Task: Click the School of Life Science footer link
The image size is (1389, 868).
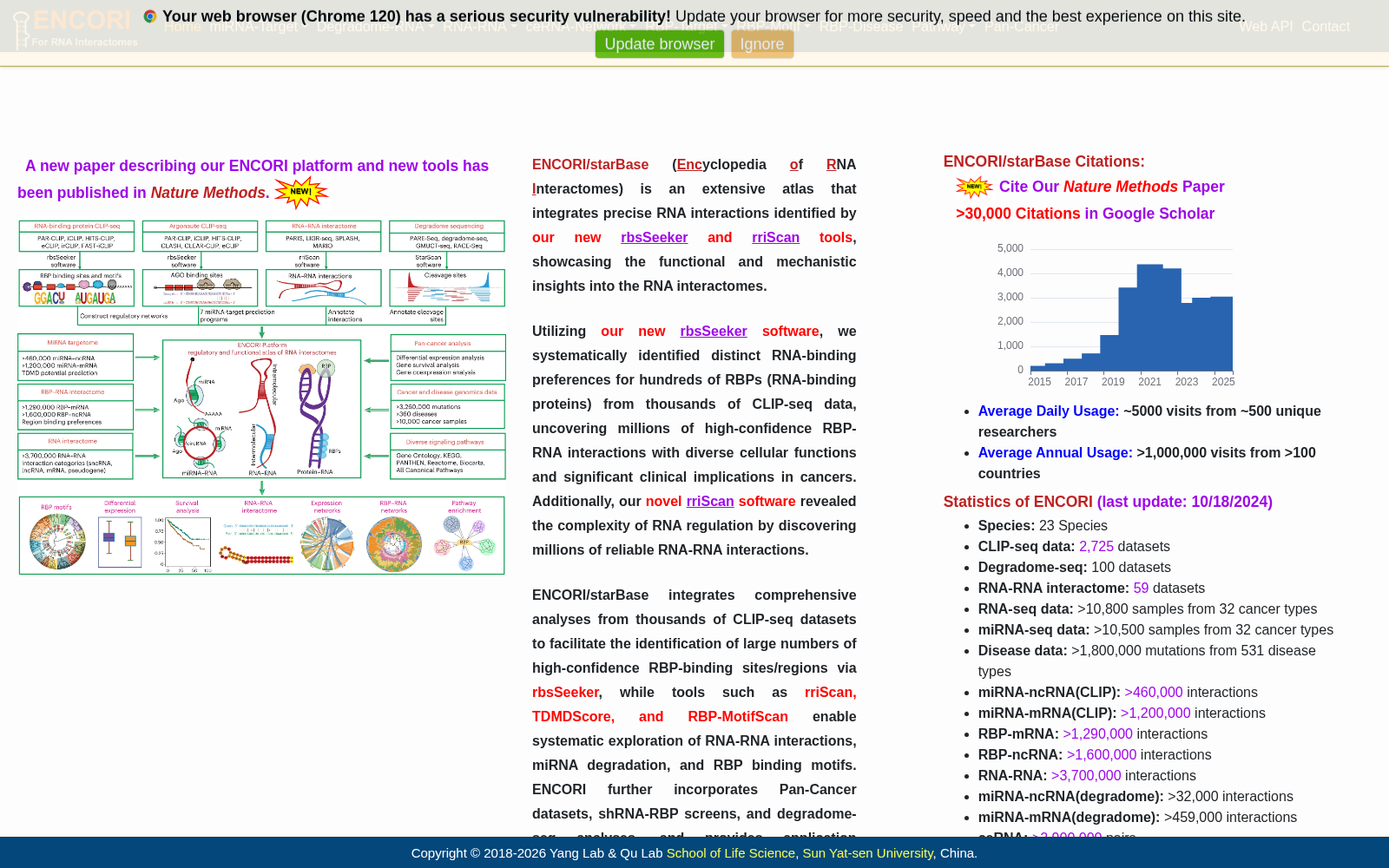Action: [x=731, y=853]
